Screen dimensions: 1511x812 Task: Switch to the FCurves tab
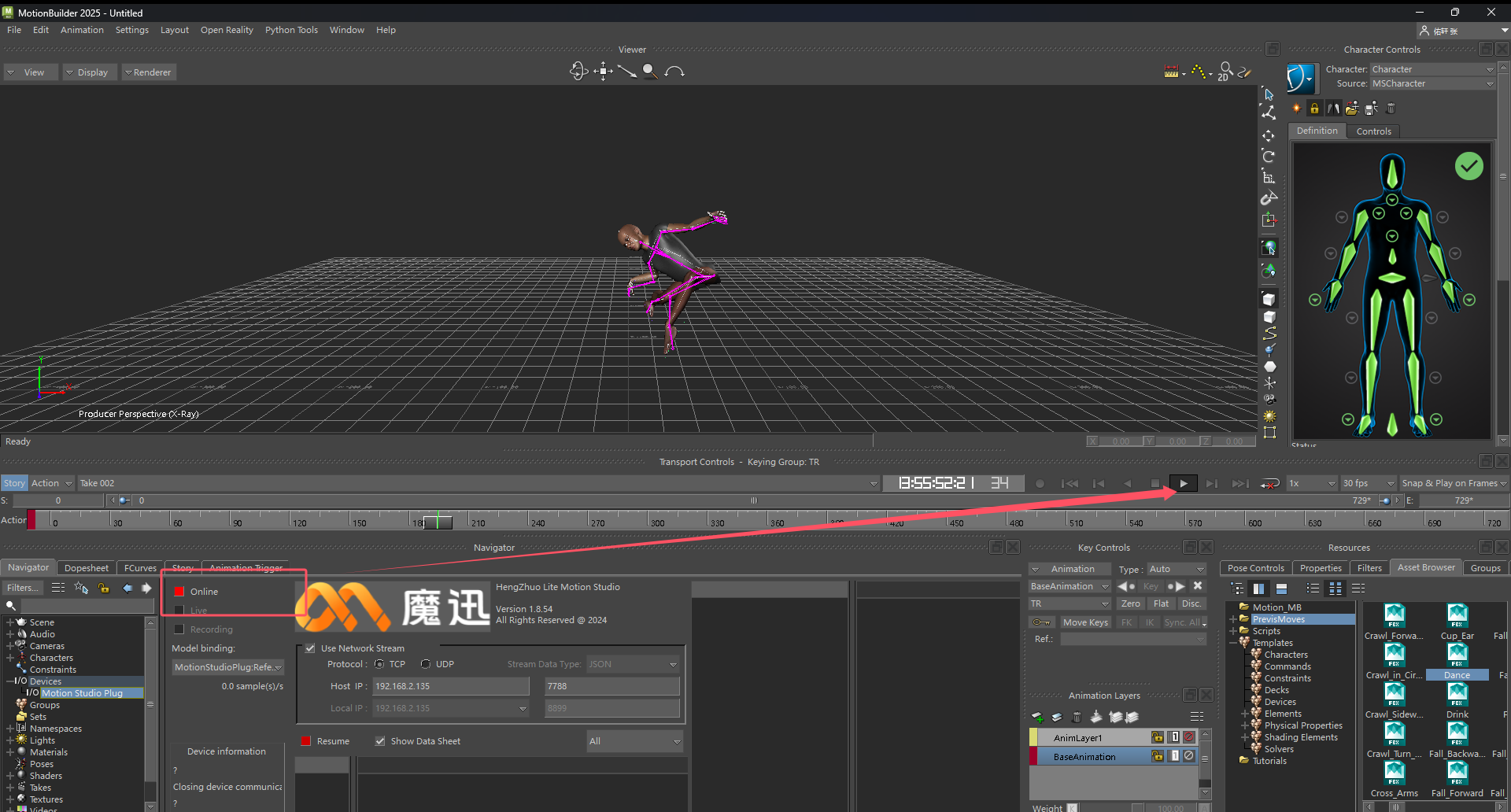coord(140,568)
